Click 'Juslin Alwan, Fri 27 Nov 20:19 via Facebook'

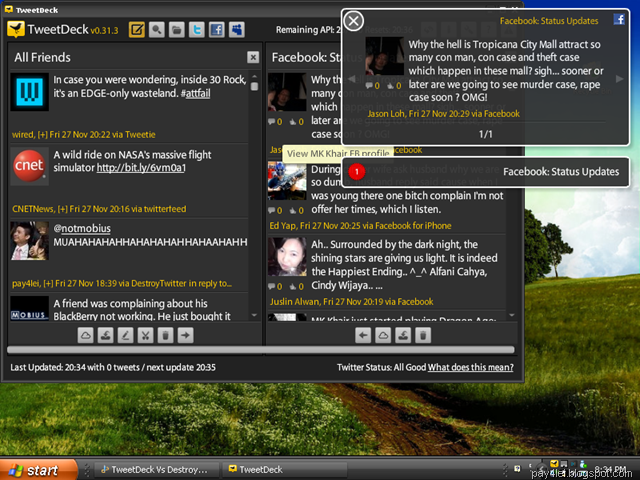(x=351, y=302)
